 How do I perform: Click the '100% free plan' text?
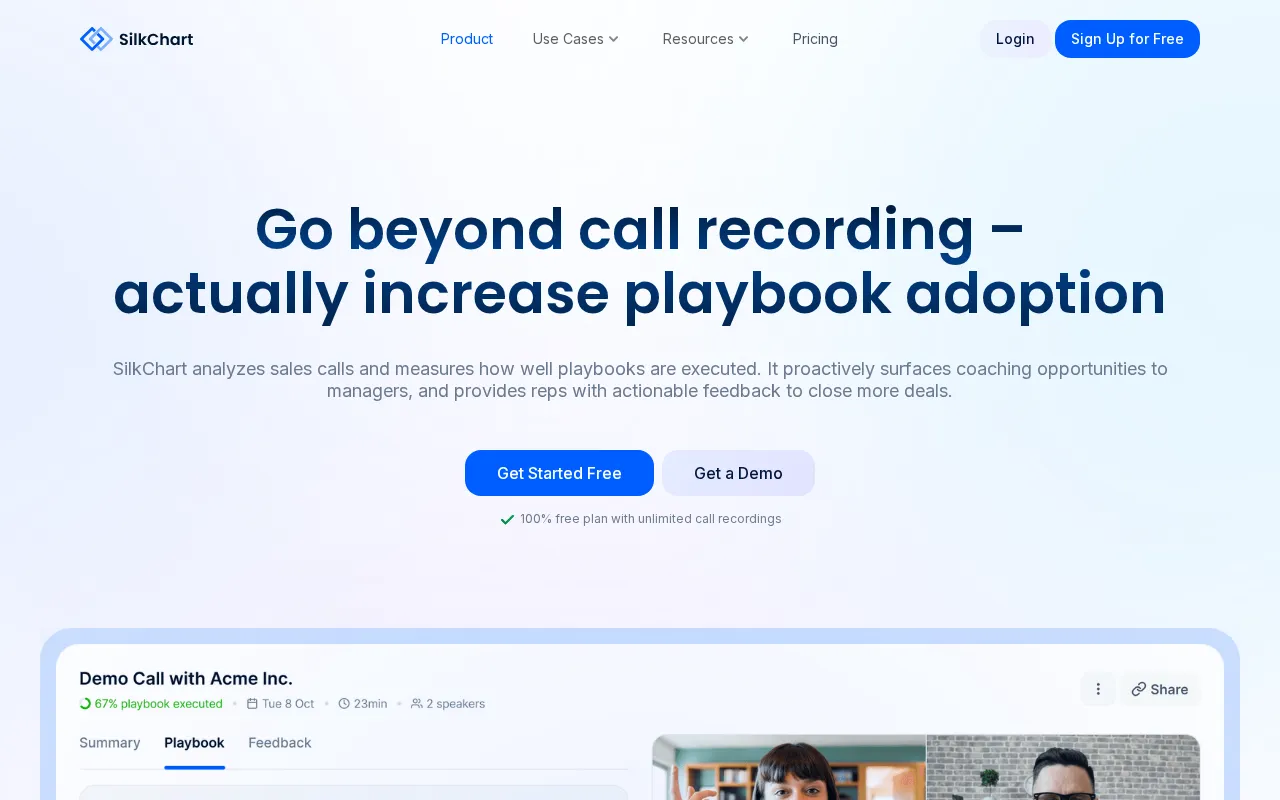coord(651,519)
